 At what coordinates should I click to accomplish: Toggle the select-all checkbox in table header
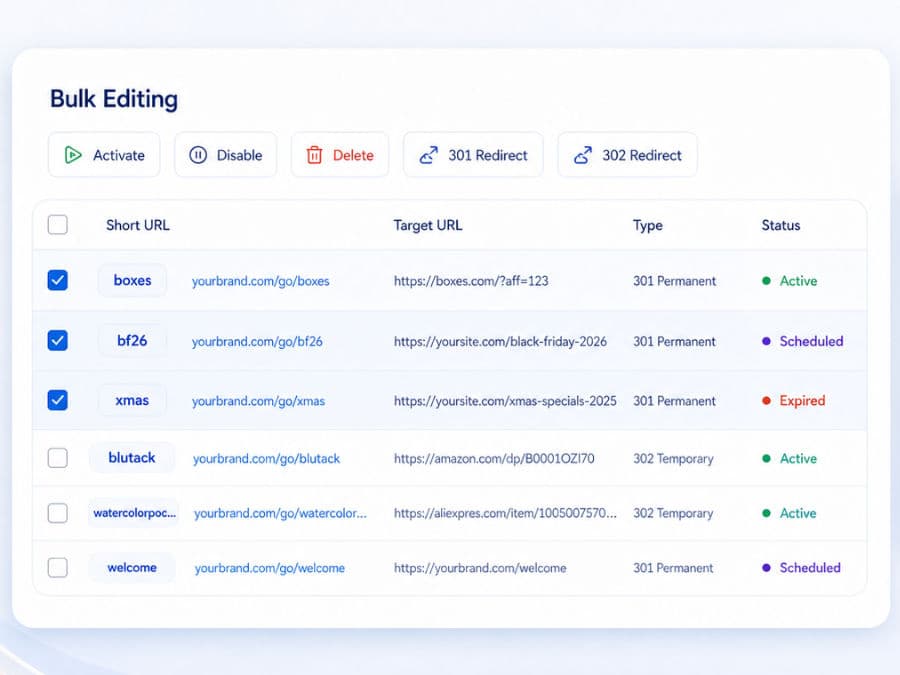57,224
